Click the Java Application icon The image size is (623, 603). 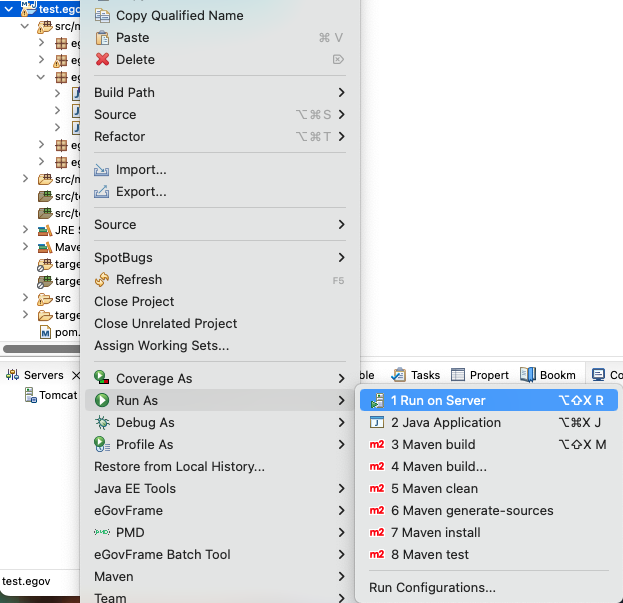(x=377, y=422)
